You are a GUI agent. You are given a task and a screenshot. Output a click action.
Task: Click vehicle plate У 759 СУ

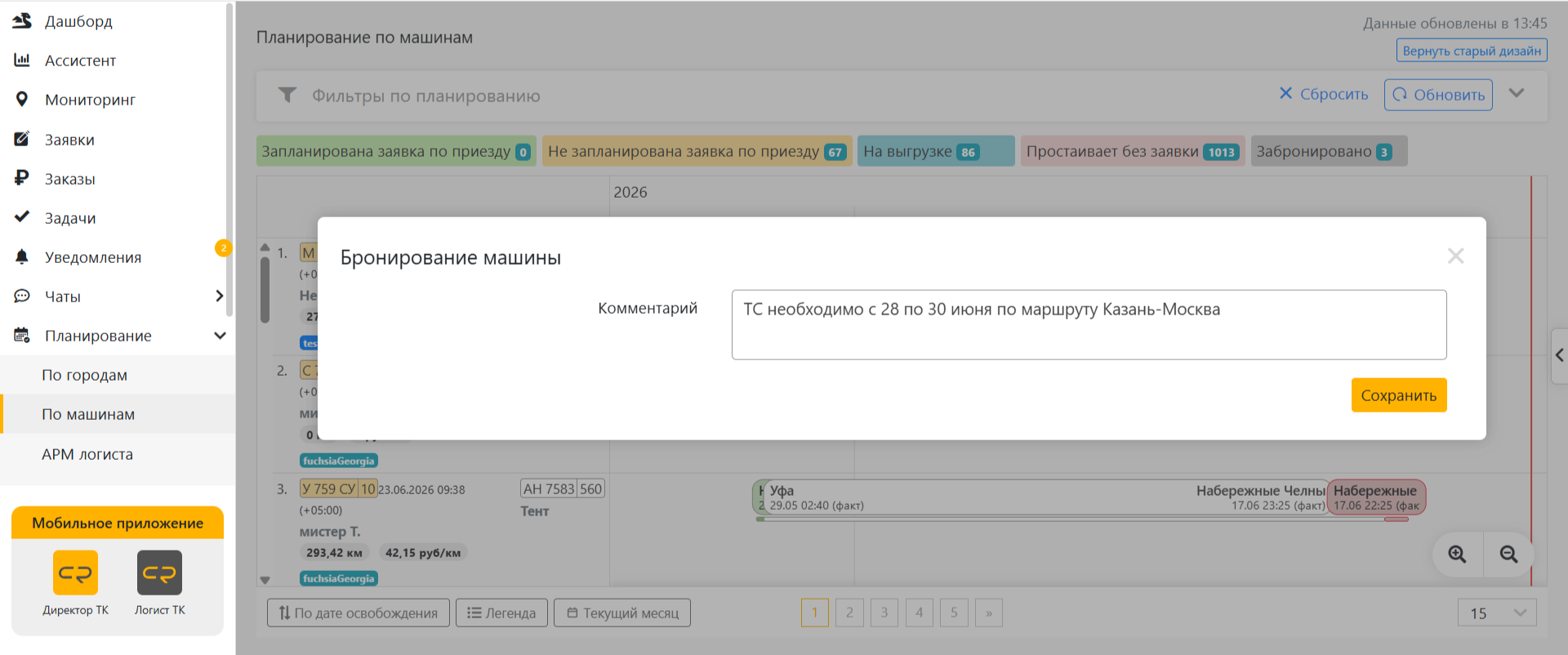tap(338, 489)
